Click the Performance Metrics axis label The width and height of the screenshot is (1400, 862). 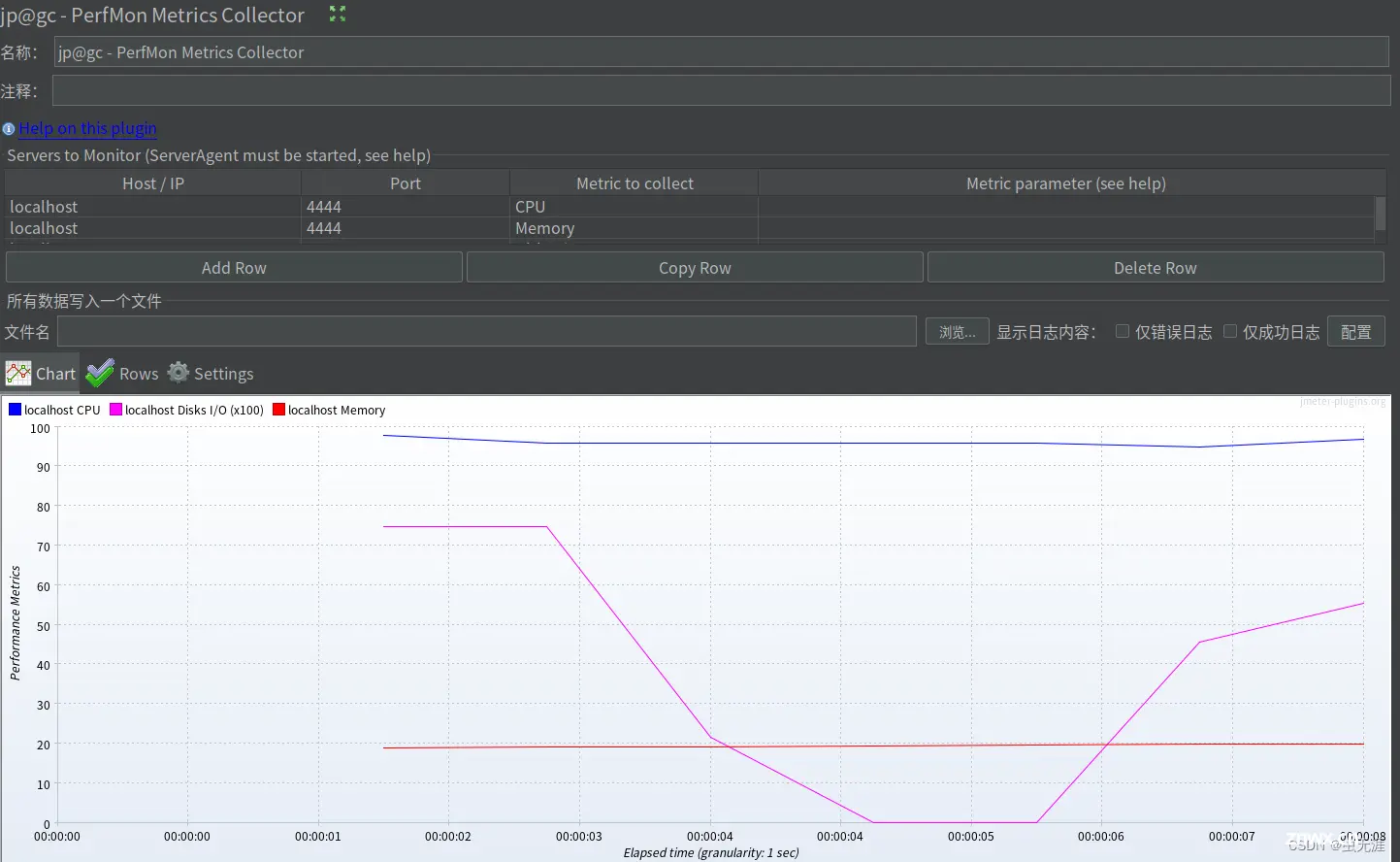tap(15, 623)
